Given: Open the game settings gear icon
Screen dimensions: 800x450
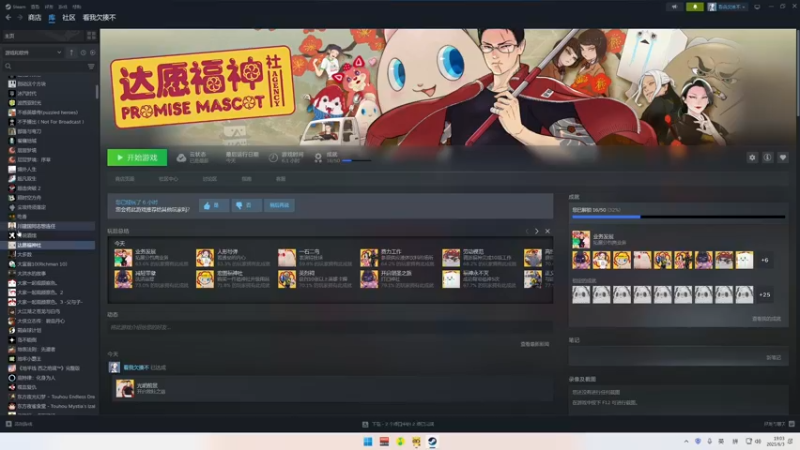Looking at the screenshot, I should 752,158.
